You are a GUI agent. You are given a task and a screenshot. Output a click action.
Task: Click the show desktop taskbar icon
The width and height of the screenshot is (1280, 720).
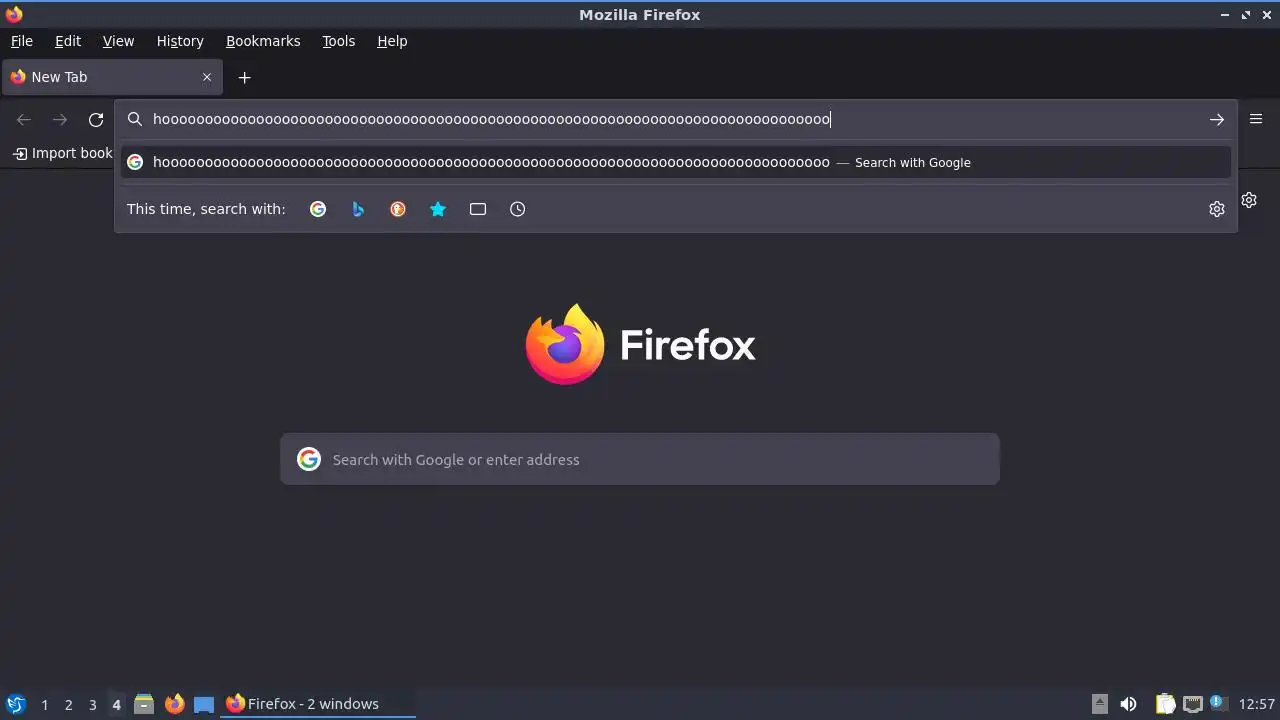click(x=204, y=704)
